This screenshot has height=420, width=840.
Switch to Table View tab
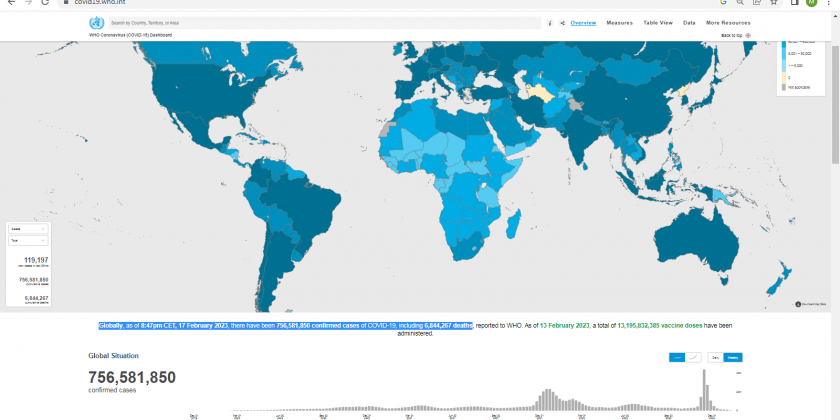click(x=657, y=22)
